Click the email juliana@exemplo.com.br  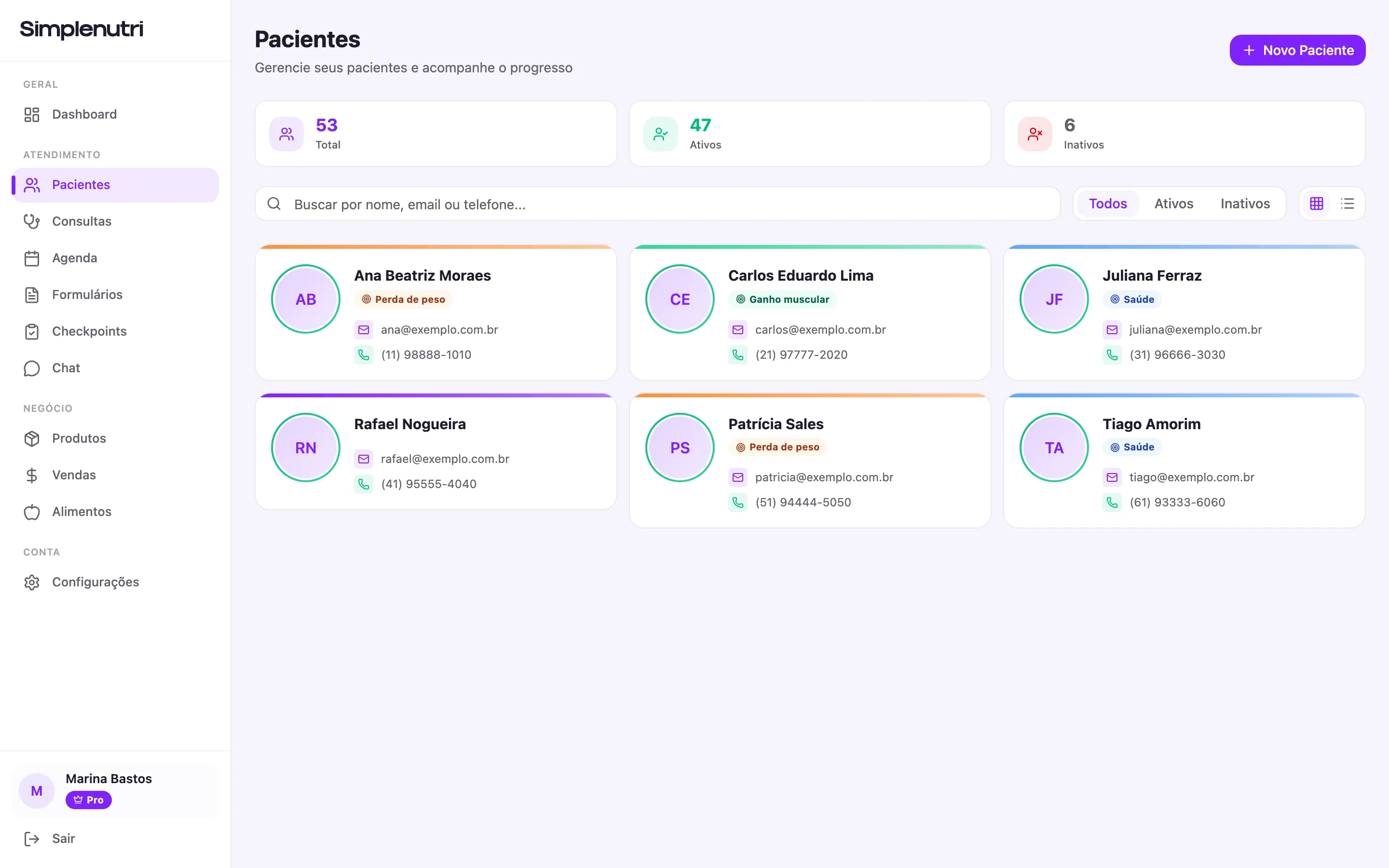(x=1196, y=329)
